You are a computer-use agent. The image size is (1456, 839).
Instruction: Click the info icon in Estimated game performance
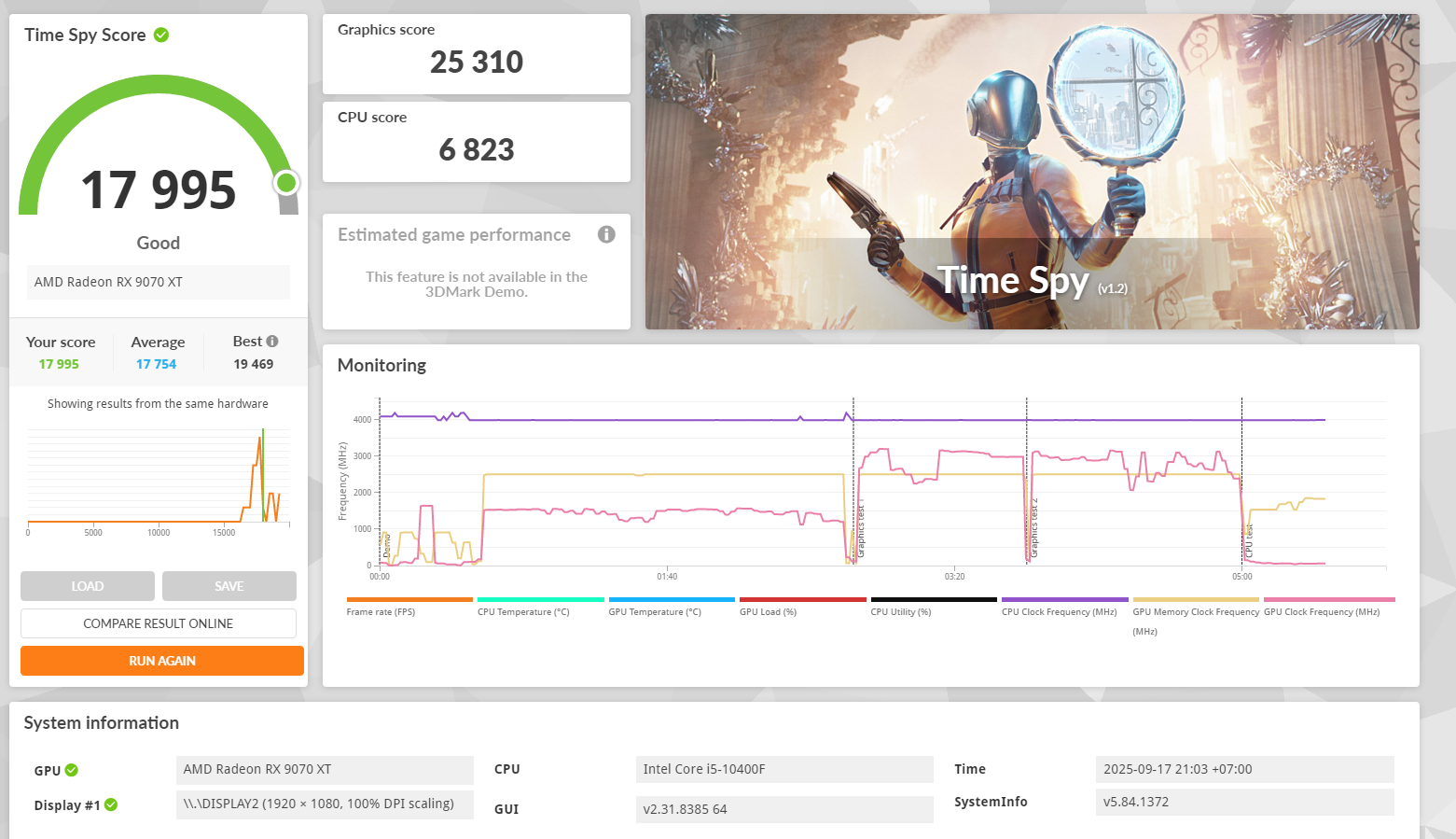tap(606, 234)
